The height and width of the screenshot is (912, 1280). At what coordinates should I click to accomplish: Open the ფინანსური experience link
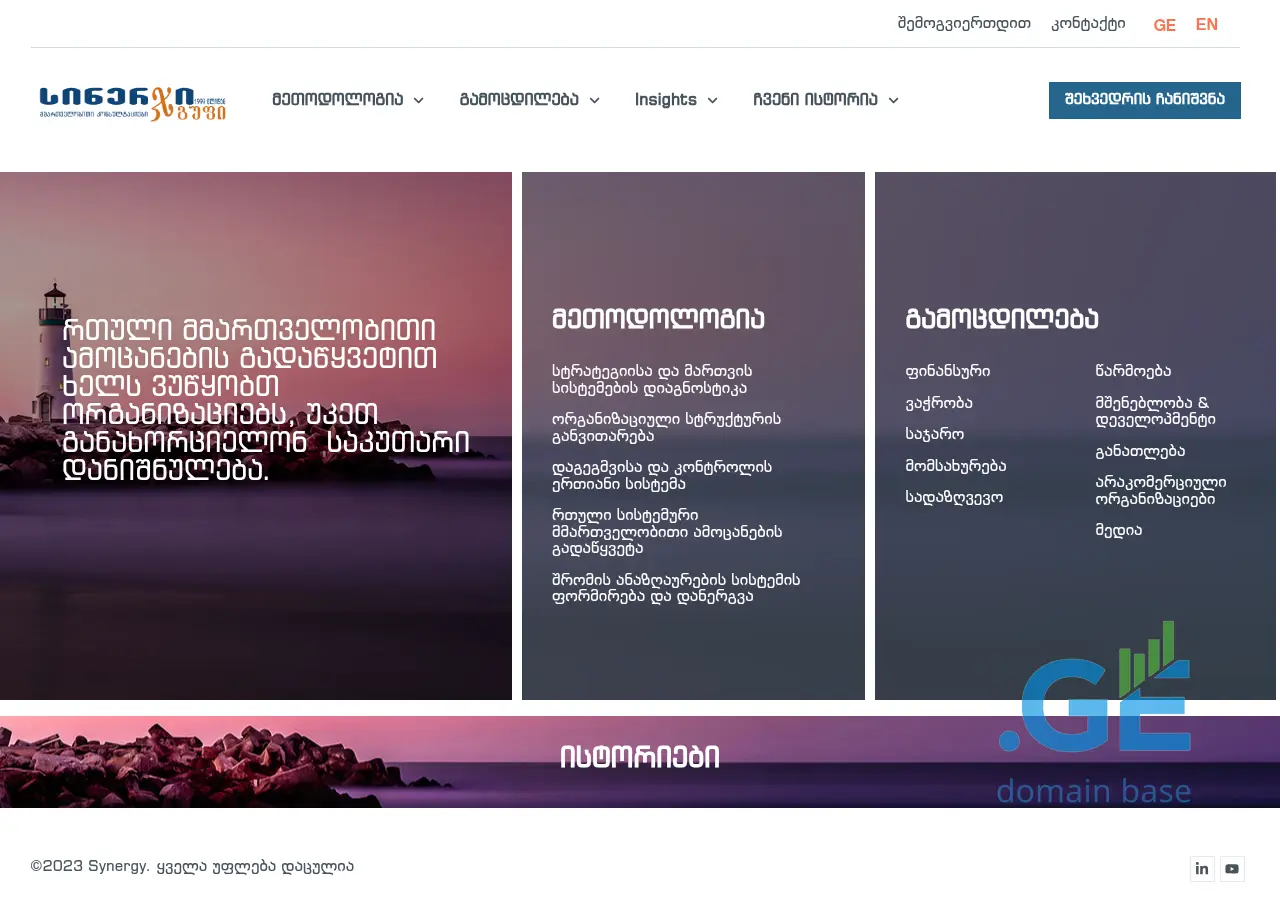[x=947, y=372]
